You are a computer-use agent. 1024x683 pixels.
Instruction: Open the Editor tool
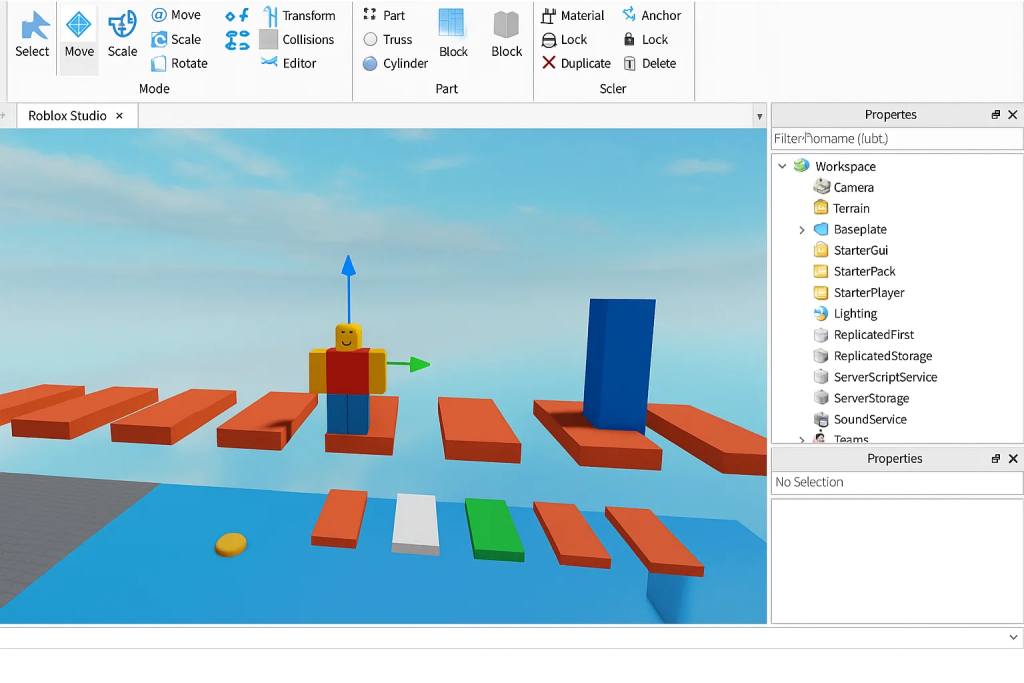289,63
